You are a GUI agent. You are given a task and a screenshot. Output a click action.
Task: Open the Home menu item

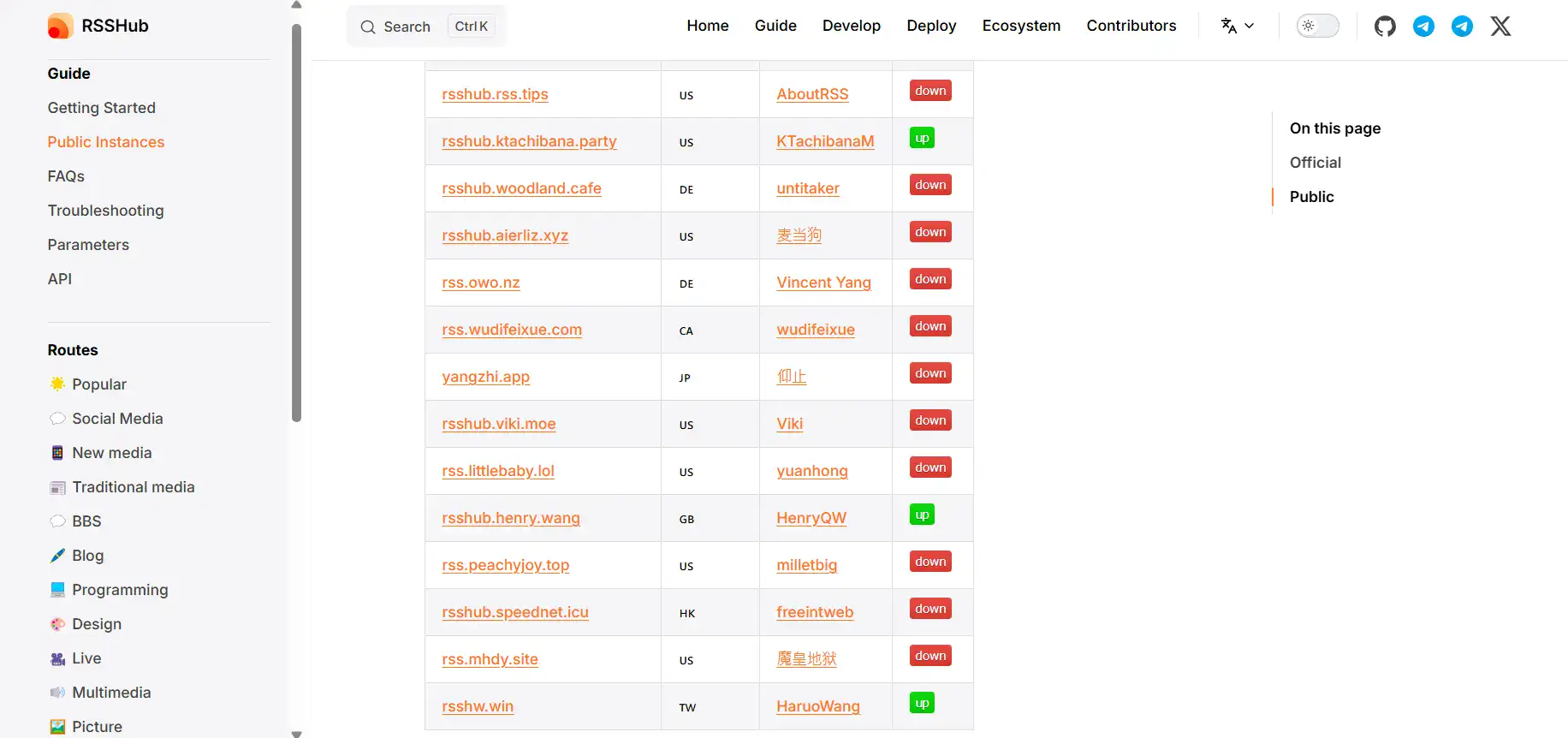point(708,26)
